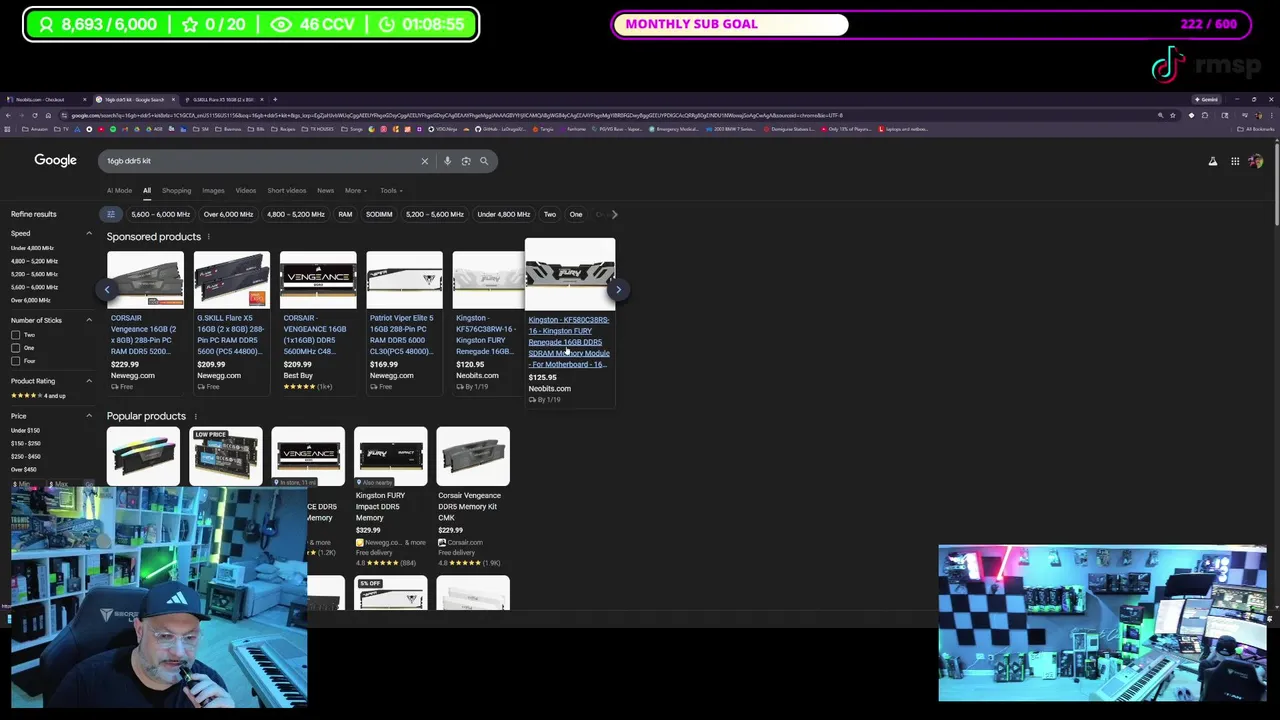Switch to the Shopping results tab
This screenshot has height=720, width=1280.
click(176, 190)
